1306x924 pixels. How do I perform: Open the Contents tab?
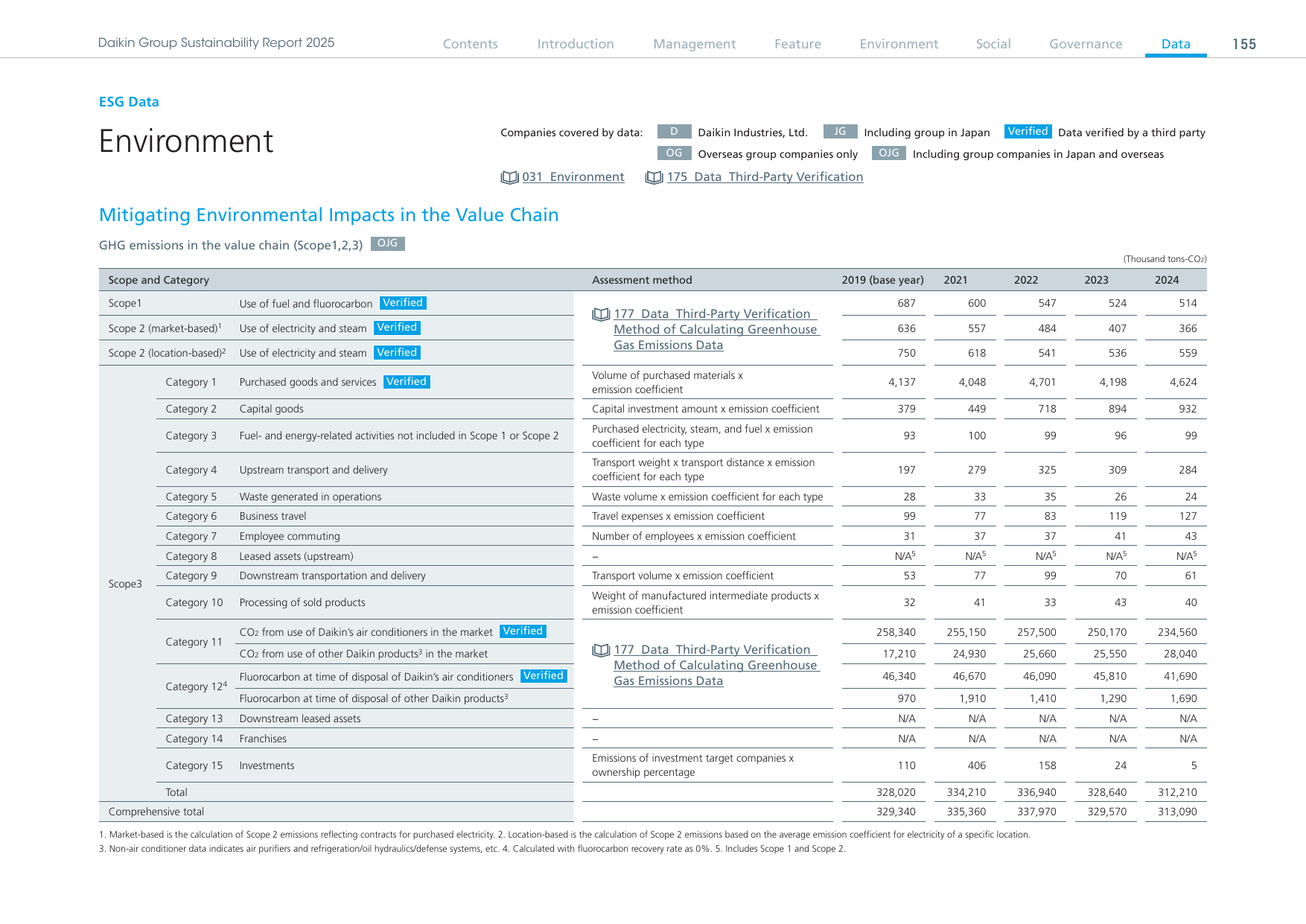pos(470,44)
